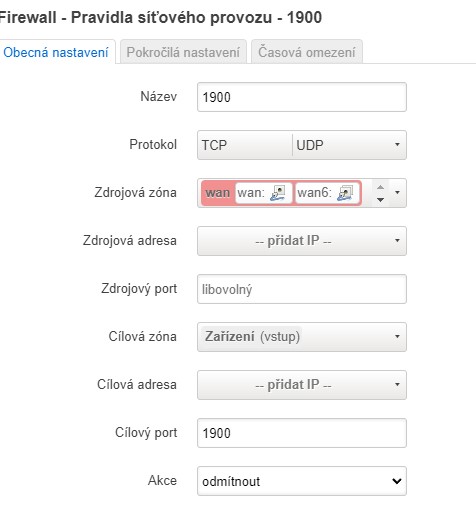Click the wan interface network icon
This screenshot has width=476, height=531.
(x=278, y=193)
